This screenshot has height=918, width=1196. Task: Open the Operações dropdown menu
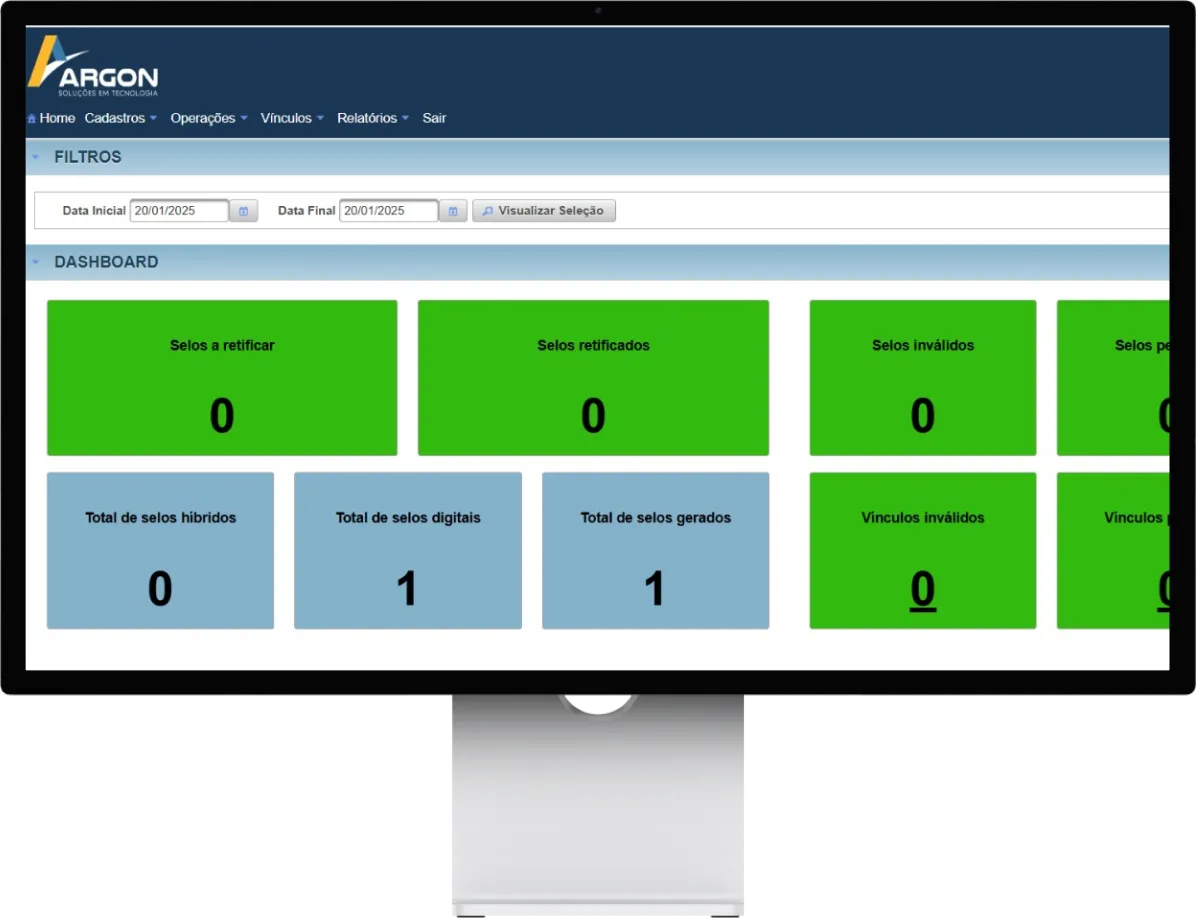[x=208, y=118]
